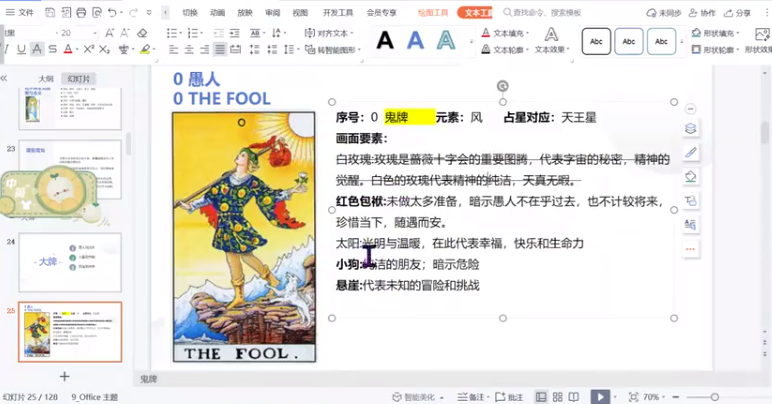Toggle text shadow A button
This screenshot has height=404, width=772.
(37, 49)
